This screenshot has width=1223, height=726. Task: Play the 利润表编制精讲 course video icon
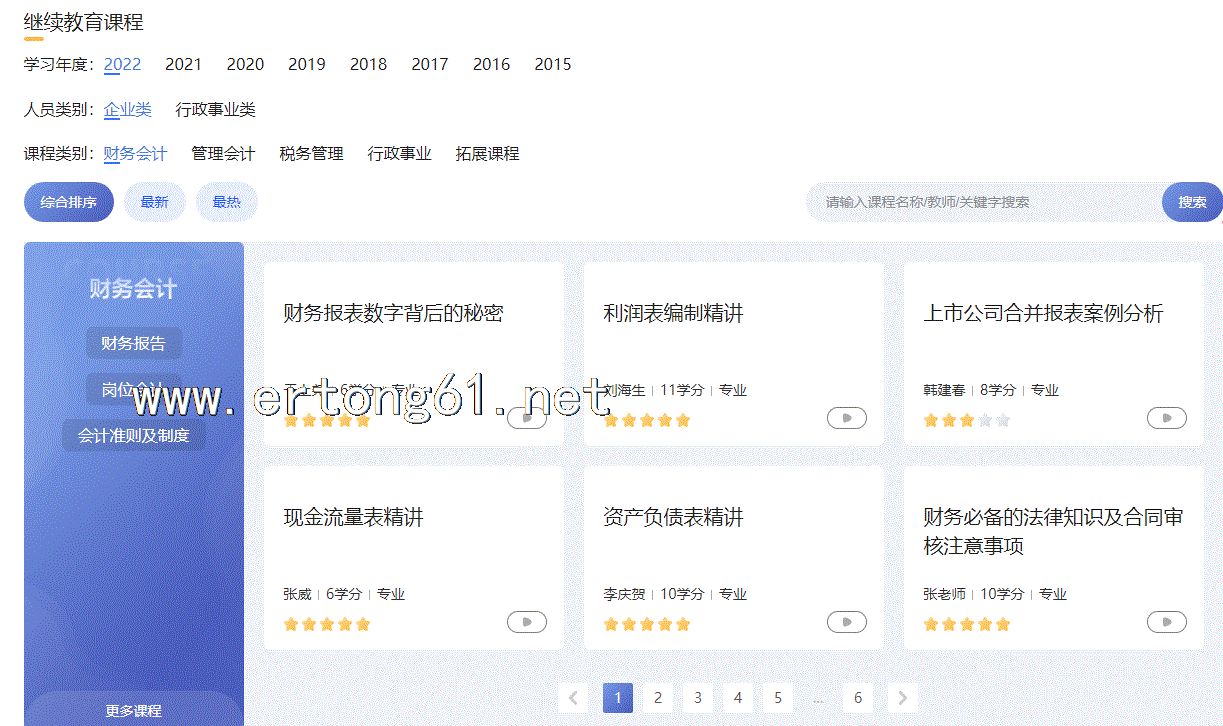[x=846, y=418]
